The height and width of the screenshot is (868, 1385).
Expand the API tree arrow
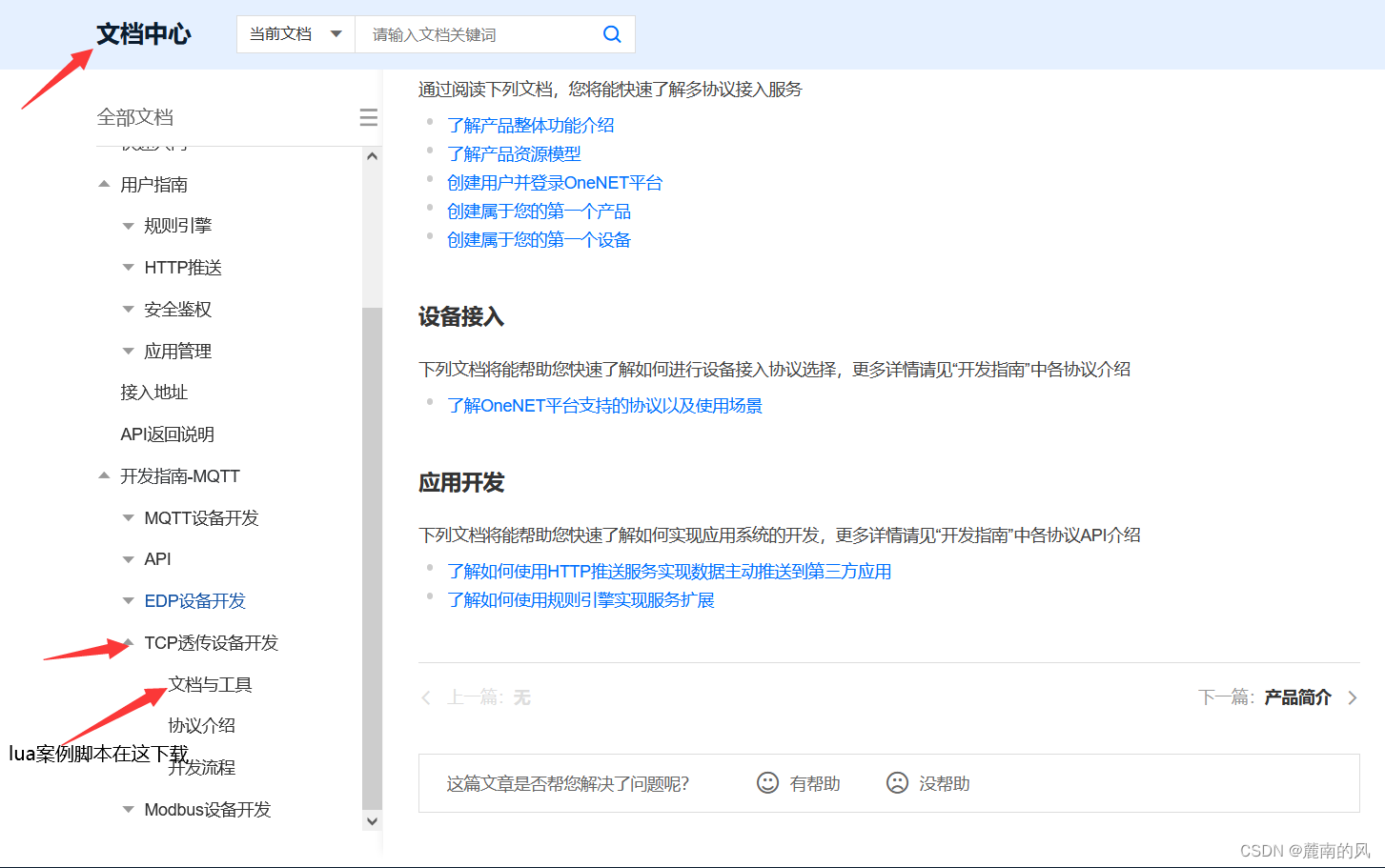[128, 559]
